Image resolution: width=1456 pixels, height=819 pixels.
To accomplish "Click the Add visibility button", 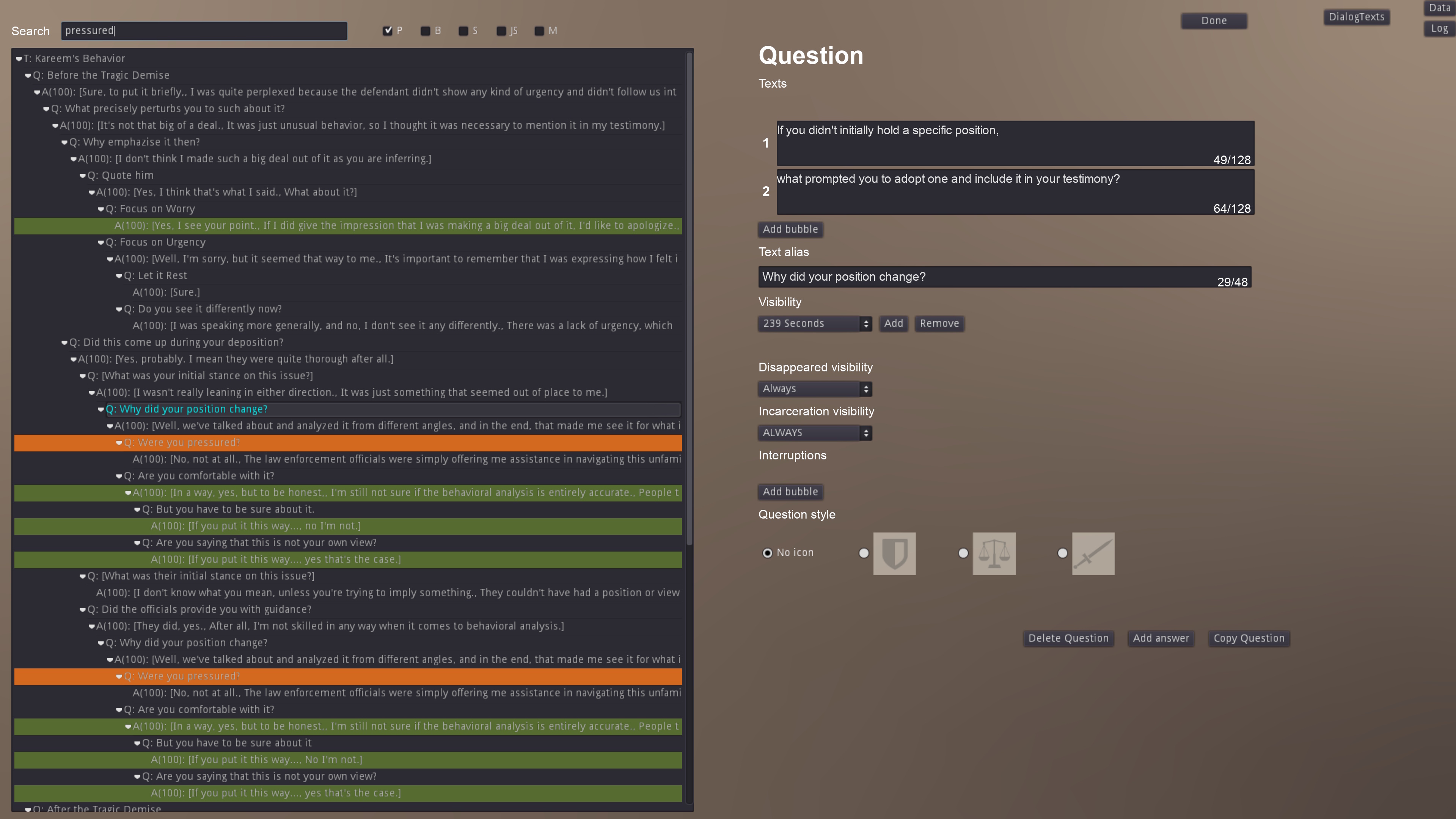I will [x=894, y=323].
